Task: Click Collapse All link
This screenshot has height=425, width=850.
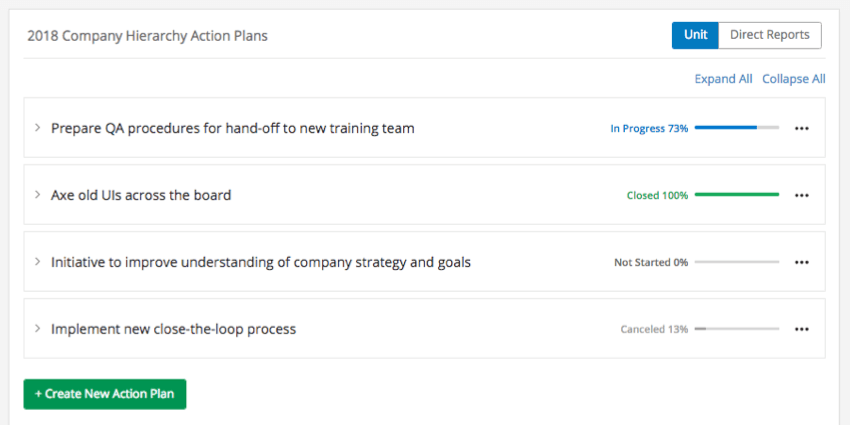Action: [794, 79]
